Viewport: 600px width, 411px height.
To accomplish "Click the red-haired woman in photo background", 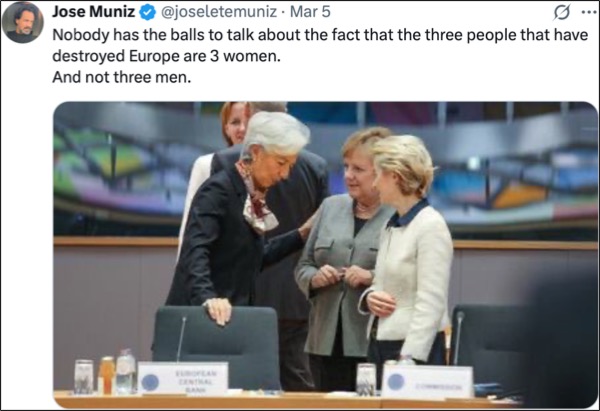I will (233, 123).
